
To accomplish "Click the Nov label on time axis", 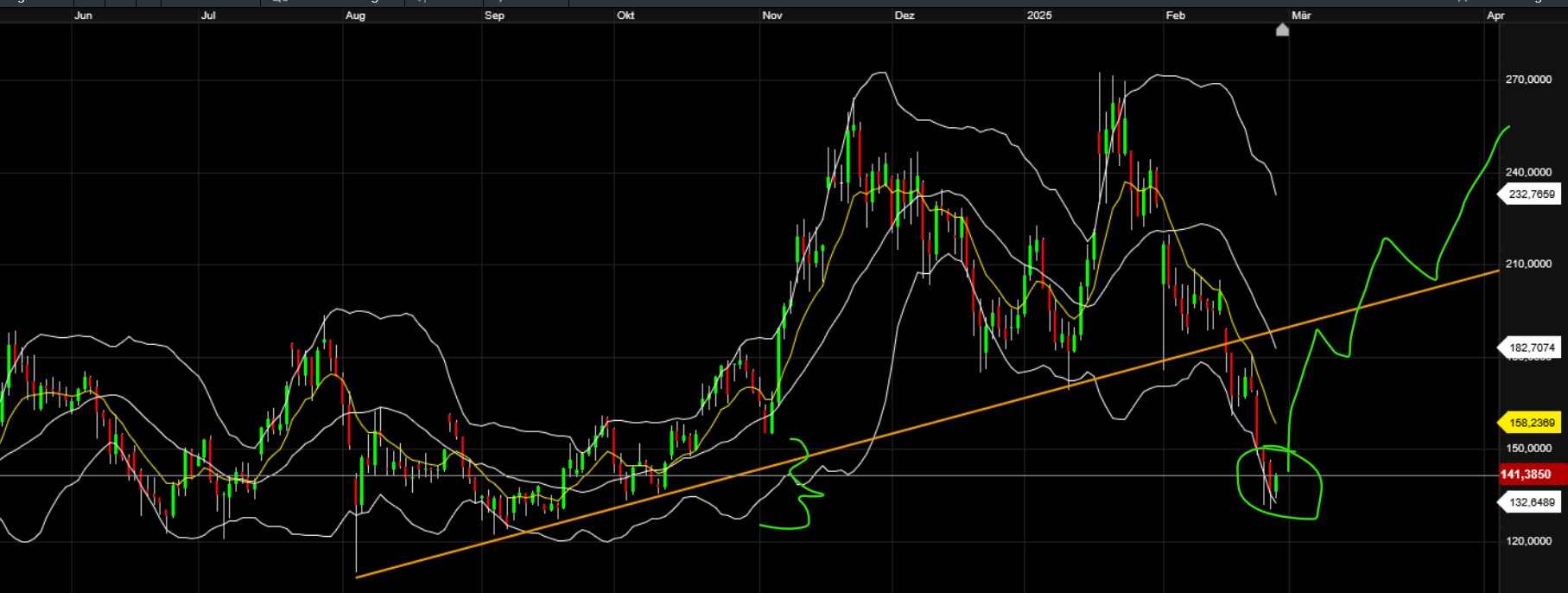I will (772, 16).
